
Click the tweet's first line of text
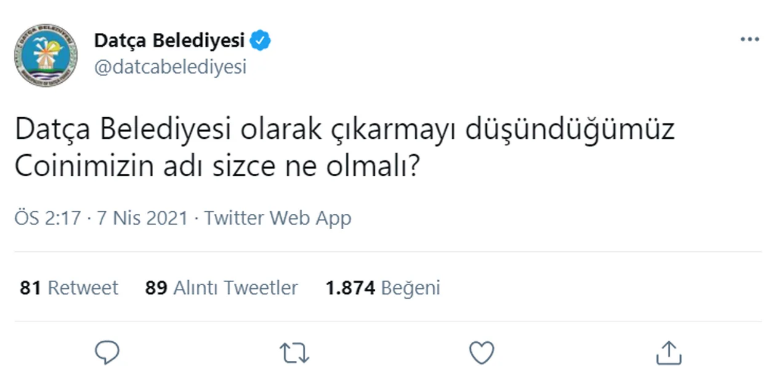[344, 130]
